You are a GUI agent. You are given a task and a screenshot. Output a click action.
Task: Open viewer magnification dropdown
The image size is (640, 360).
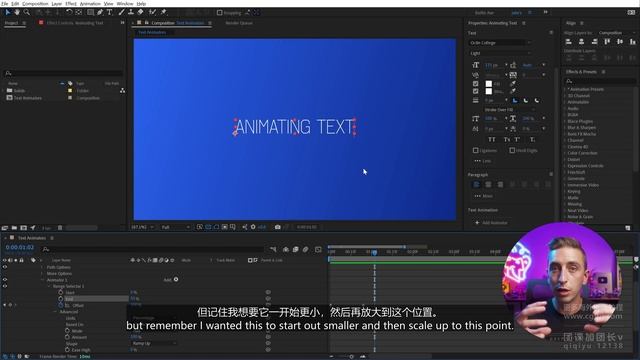click(x=142, y=227)
